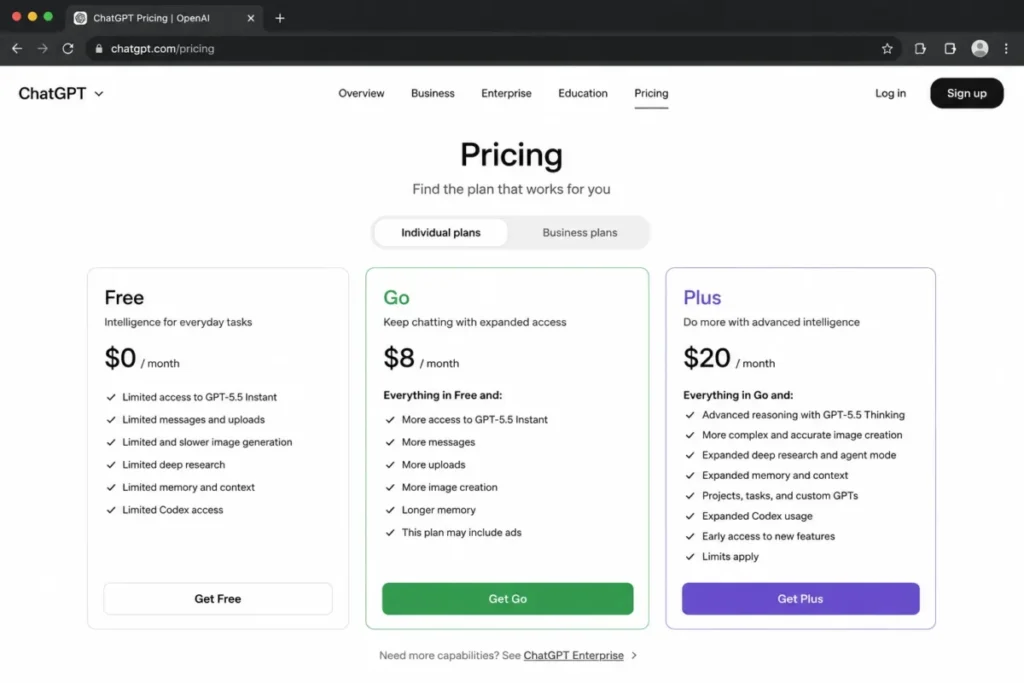Open the Business nav item
This screenshot has width=1024, height=683.
432,93
